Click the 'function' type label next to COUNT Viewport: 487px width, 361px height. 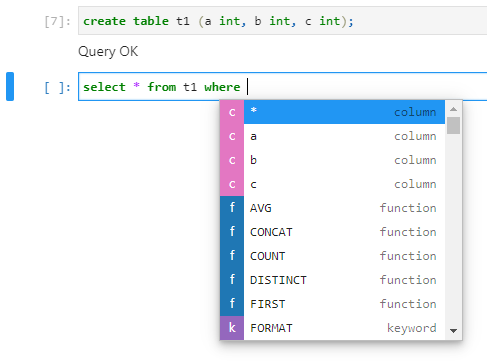[408, 256]
